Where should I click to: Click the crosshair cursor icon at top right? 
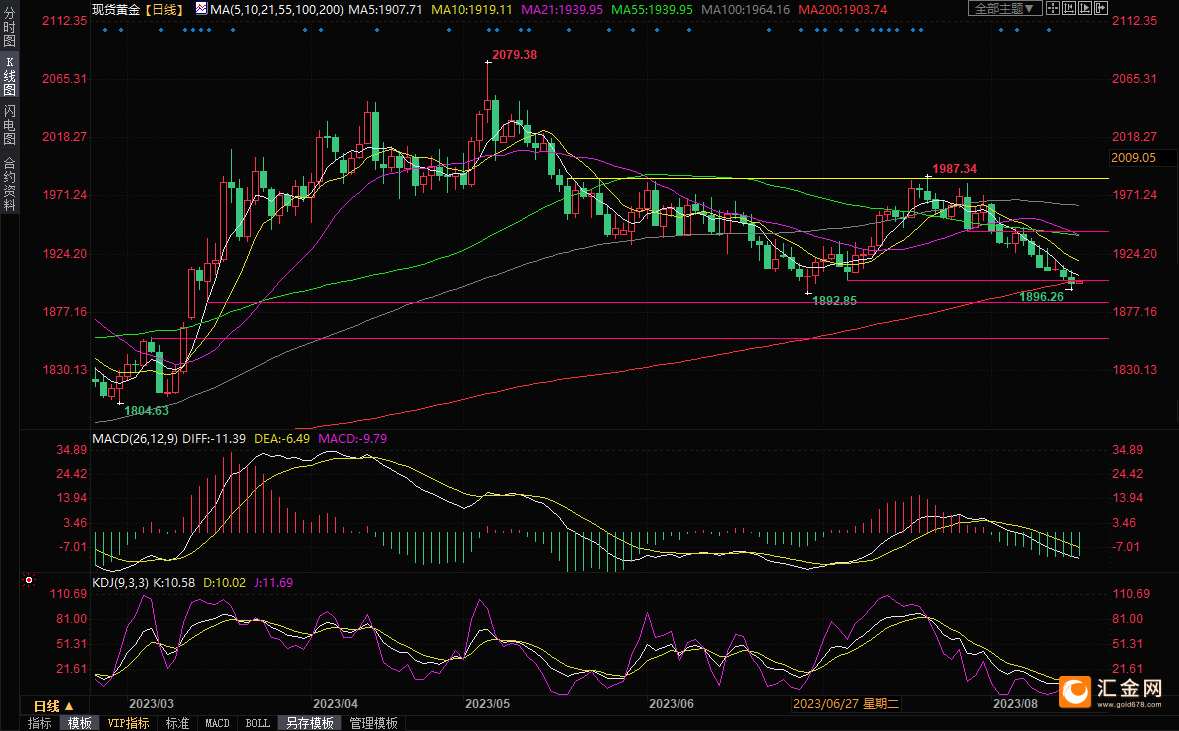[1053, 8]
